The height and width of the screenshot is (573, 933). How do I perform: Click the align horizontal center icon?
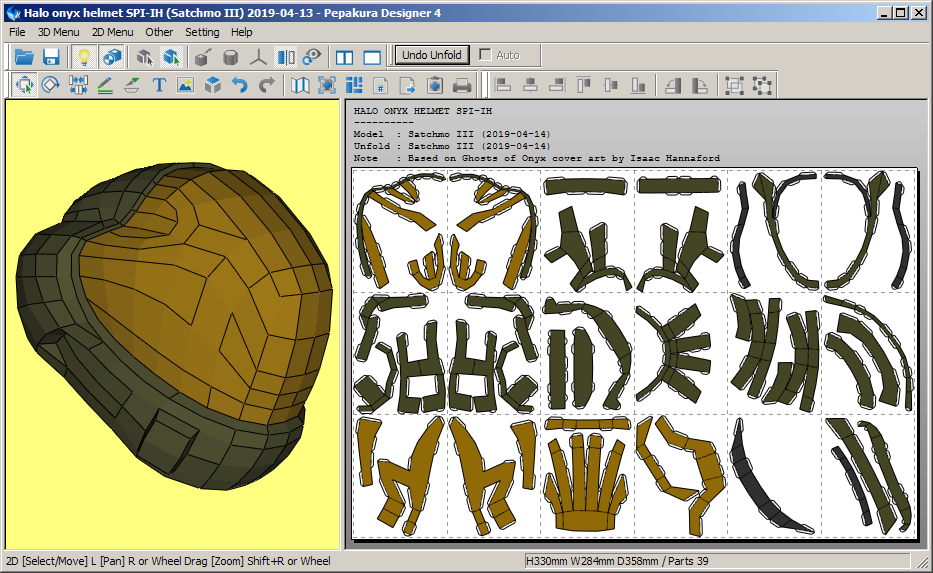point(530,85)
